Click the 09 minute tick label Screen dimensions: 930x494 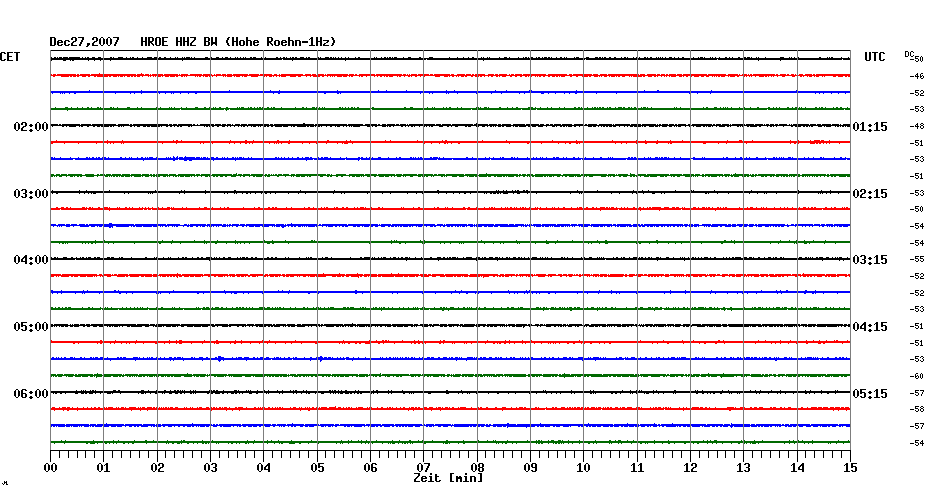click(x=530, y=468)
